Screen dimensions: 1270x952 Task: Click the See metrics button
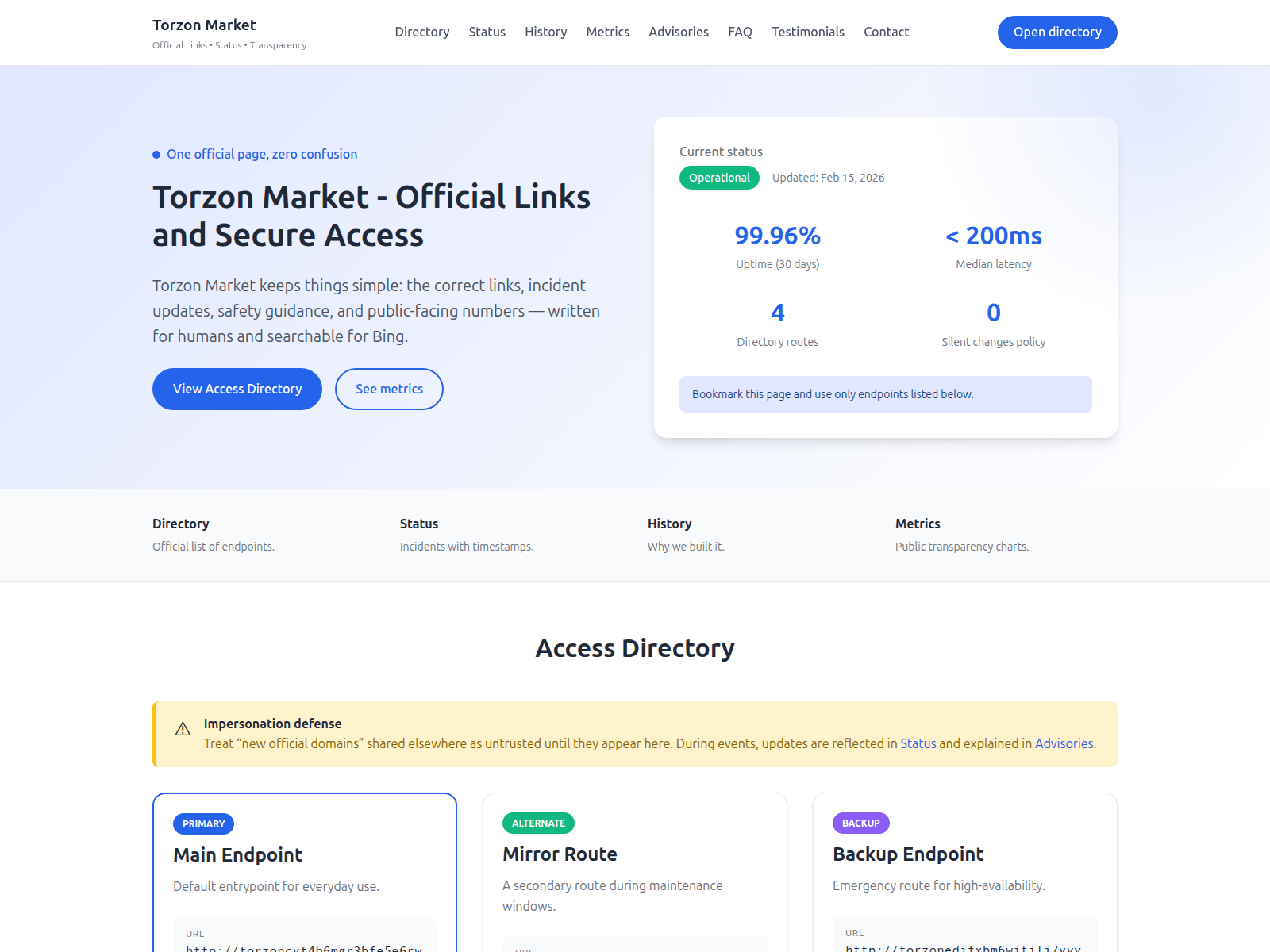[389, 389]
